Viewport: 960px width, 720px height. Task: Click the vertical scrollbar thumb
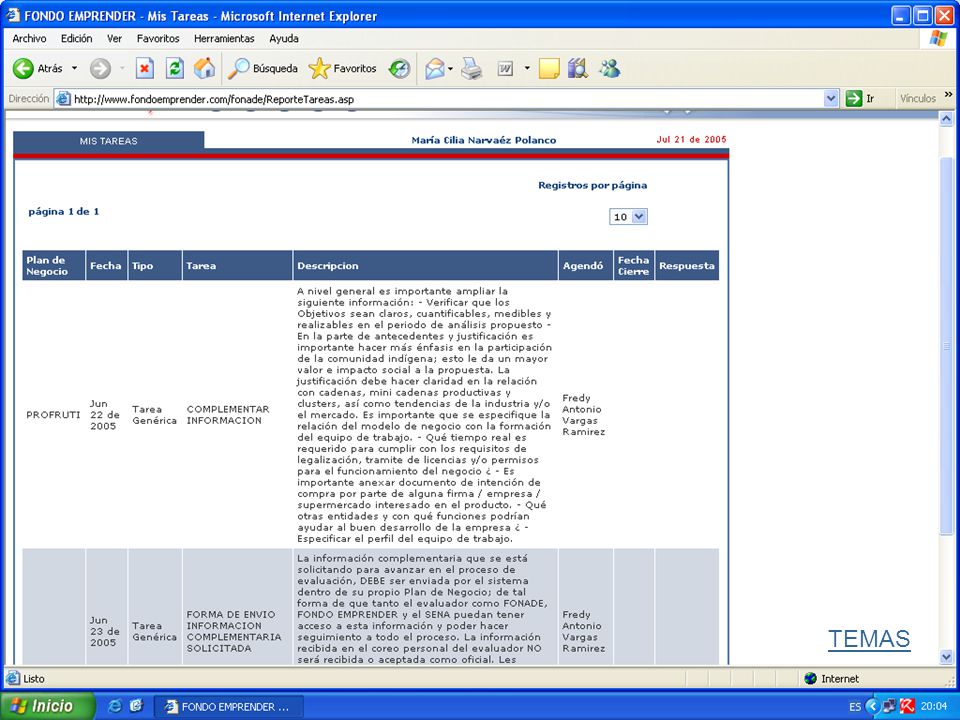click(x=946, y=346)
